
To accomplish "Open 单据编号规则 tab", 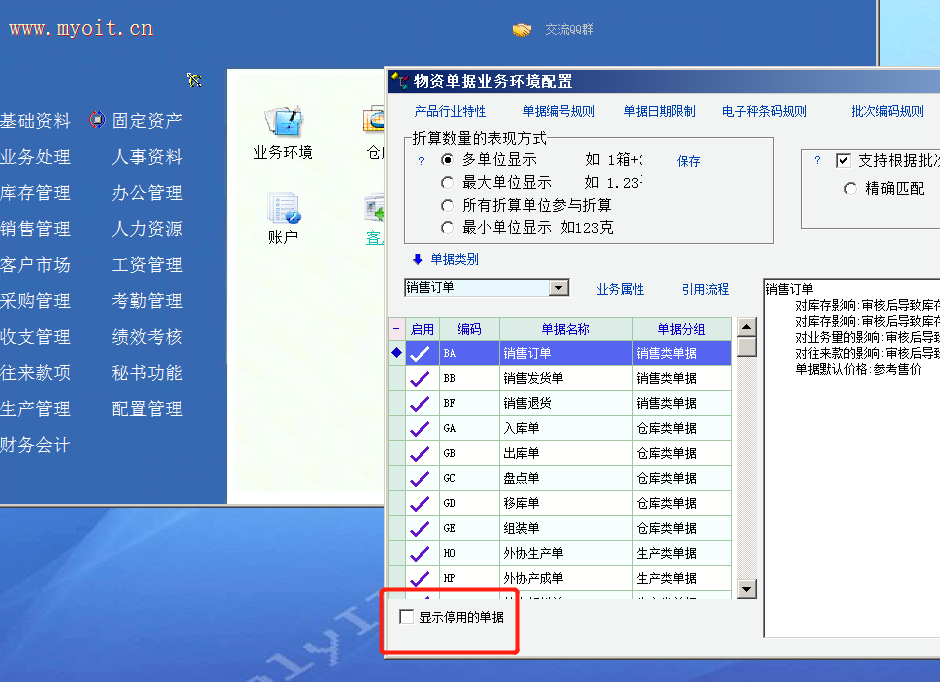I will pyautogui.click(x=558, y=112).
